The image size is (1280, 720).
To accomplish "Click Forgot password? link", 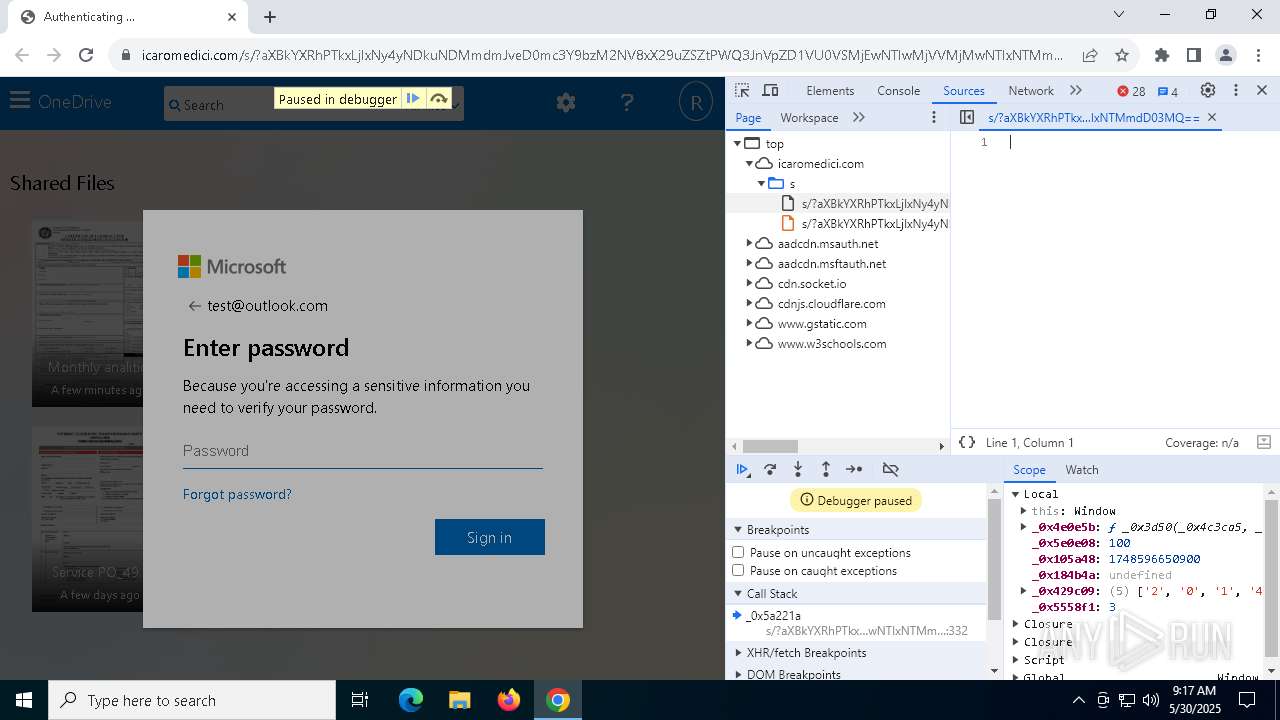I will (x=237, y=494).
